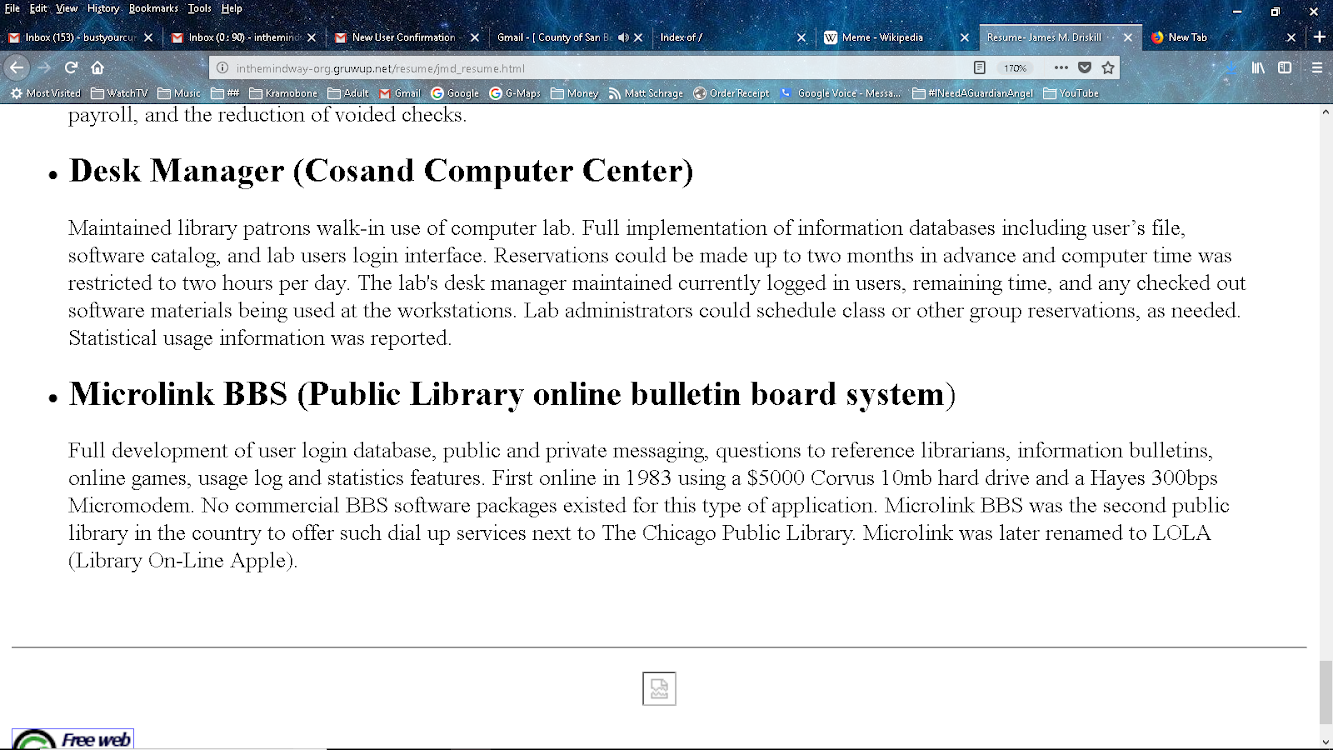The height and width of the screenshot is (750, 1333).
Task: Open the View menu
Action: (67, 8)
